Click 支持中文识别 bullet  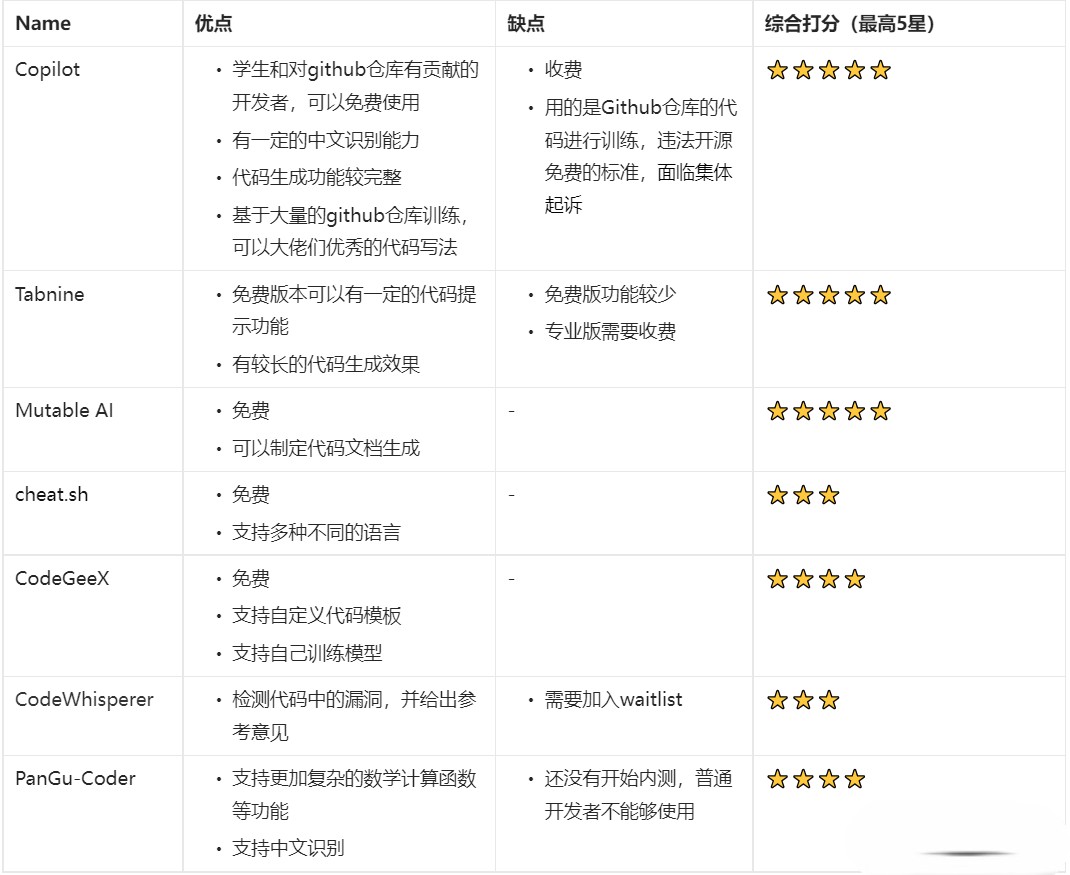(x=288, y=848)
